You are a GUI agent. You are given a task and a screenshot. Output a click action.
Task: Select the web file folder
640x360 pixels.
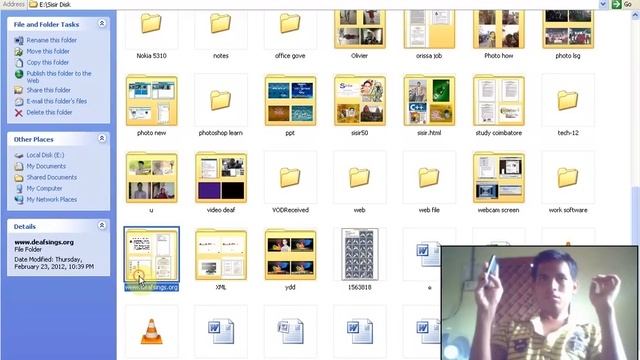(x=429, y=178)
